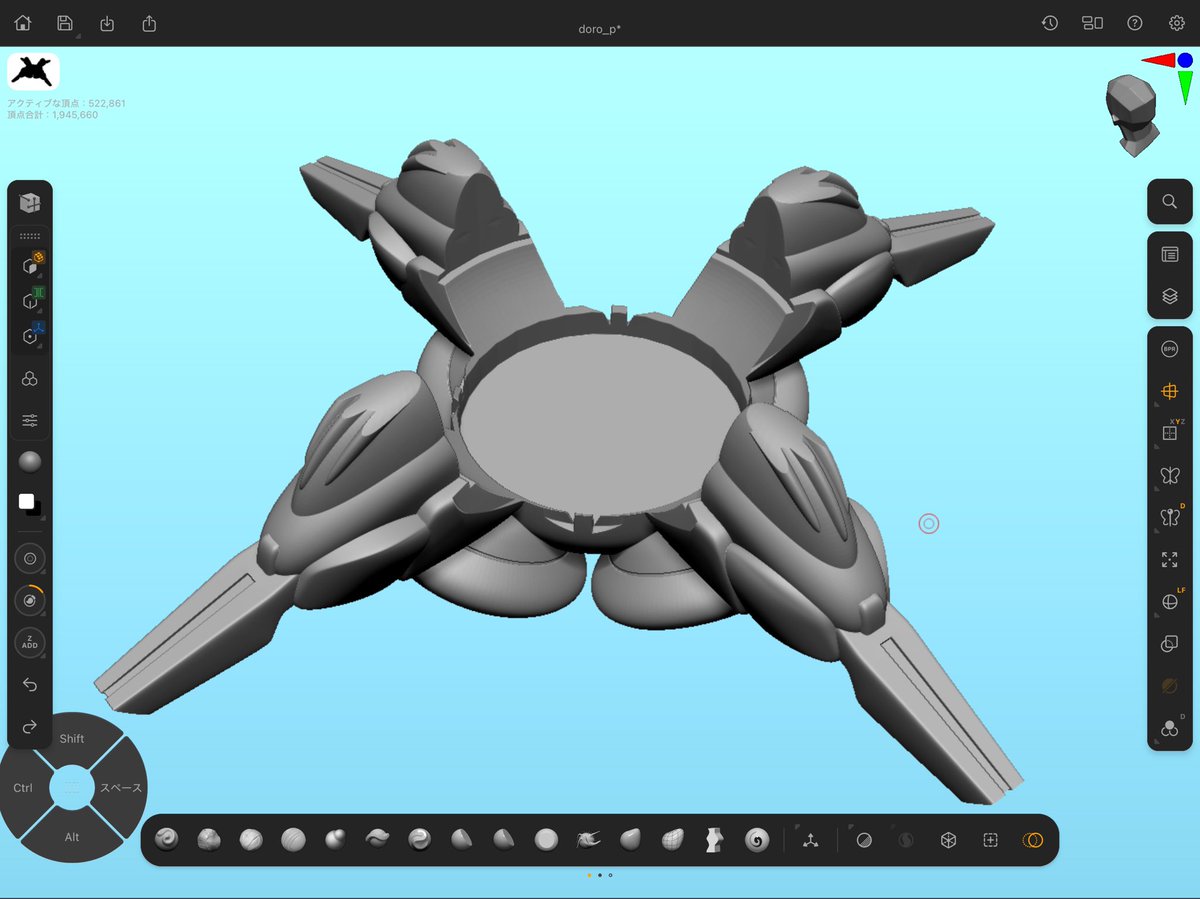Select the grid-patterned mesh brush
This screenshot has height=899, width=1200.
[673, 840]
